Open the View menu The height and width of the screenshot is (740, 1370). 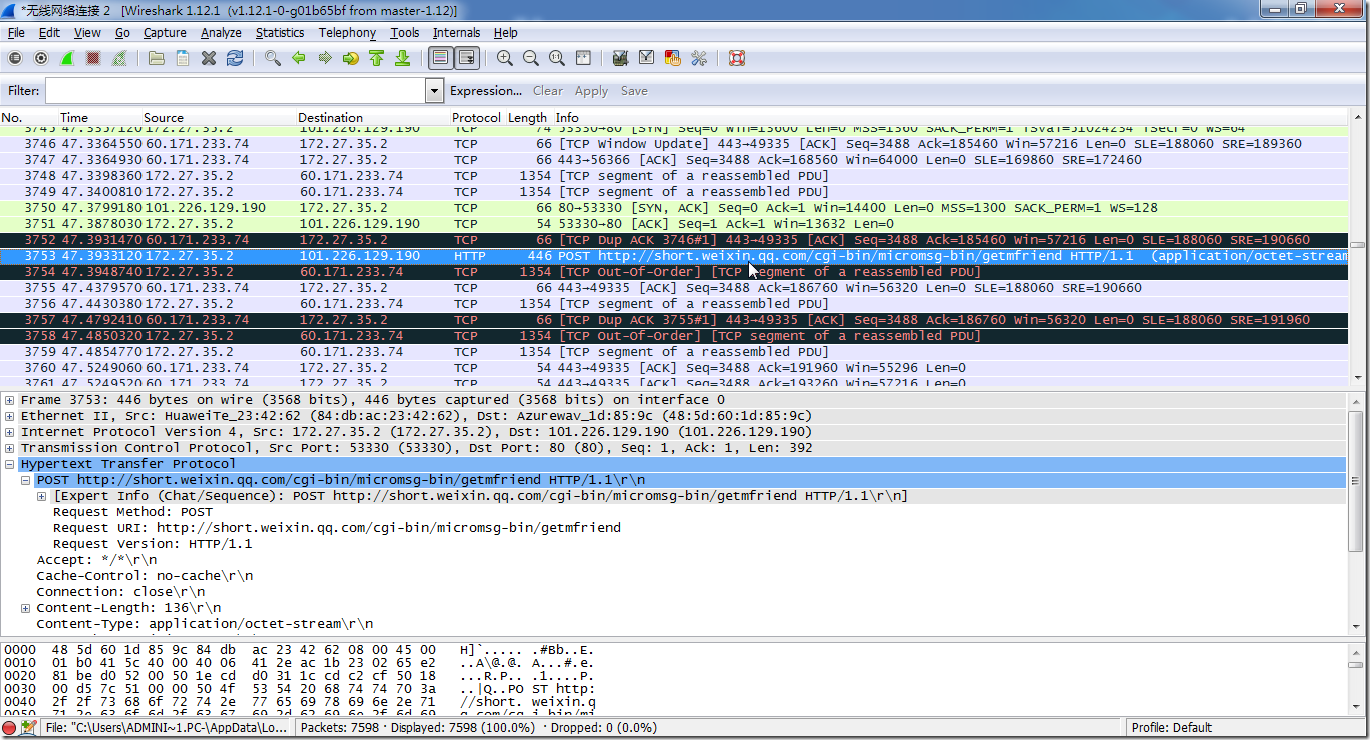pos(87,33)
